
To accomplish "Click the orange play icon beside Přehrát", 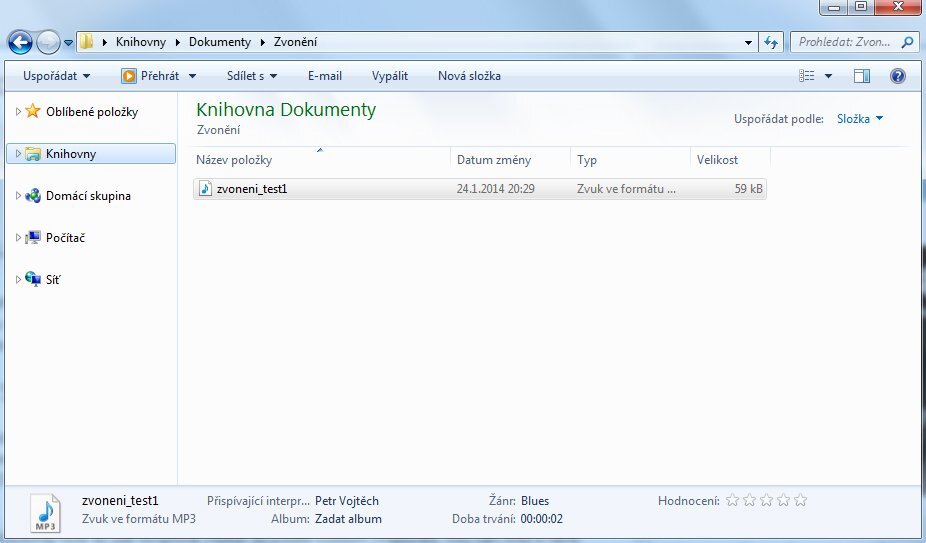I will [x=128, y=76].
